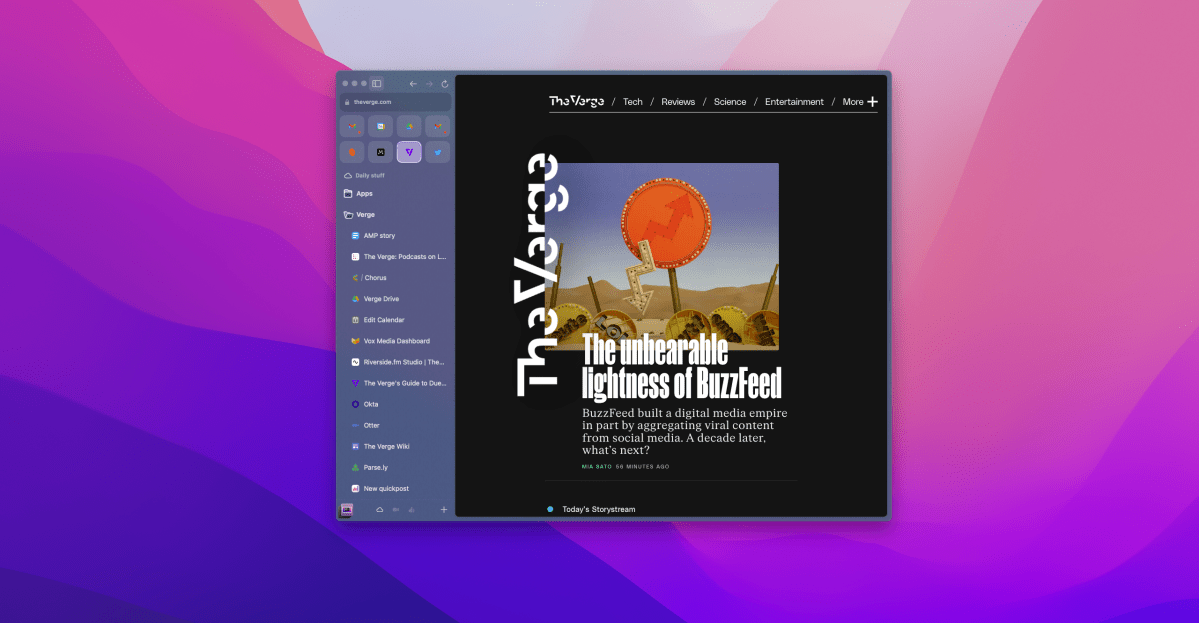Click the Mia Sato author byline

(x=596, y=466)
